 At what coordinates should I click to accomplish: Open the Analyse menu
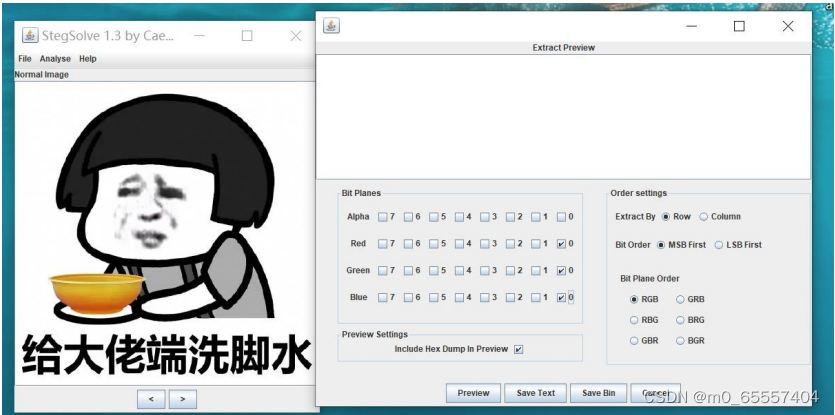(x=55, y=59)
